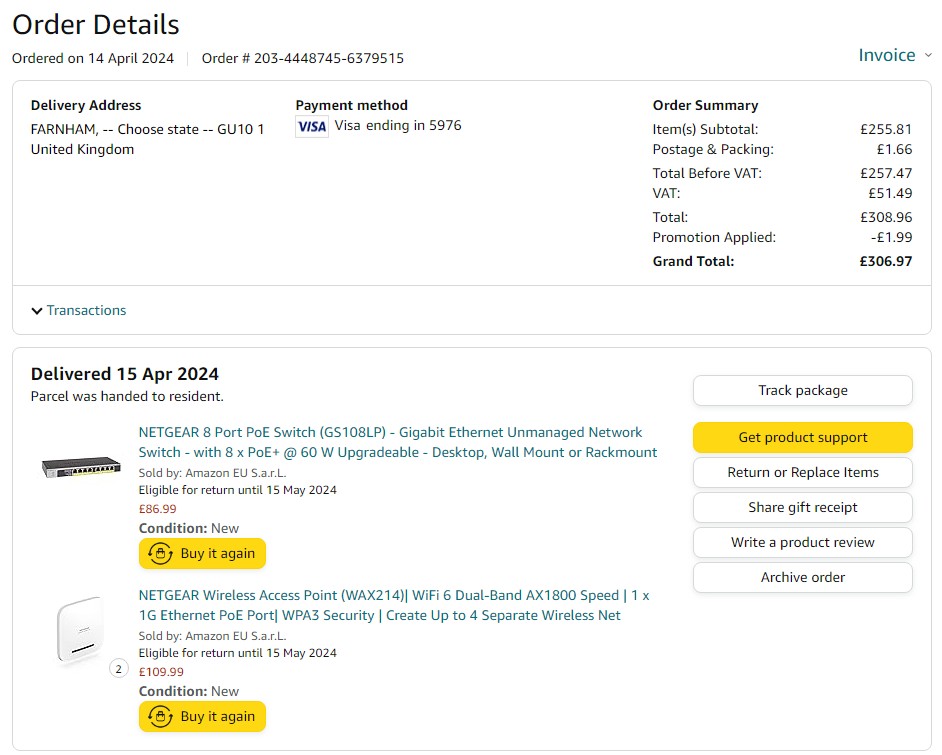
Task: Click Write a product review
Action: pyautogui.click(x=803, y=542)
